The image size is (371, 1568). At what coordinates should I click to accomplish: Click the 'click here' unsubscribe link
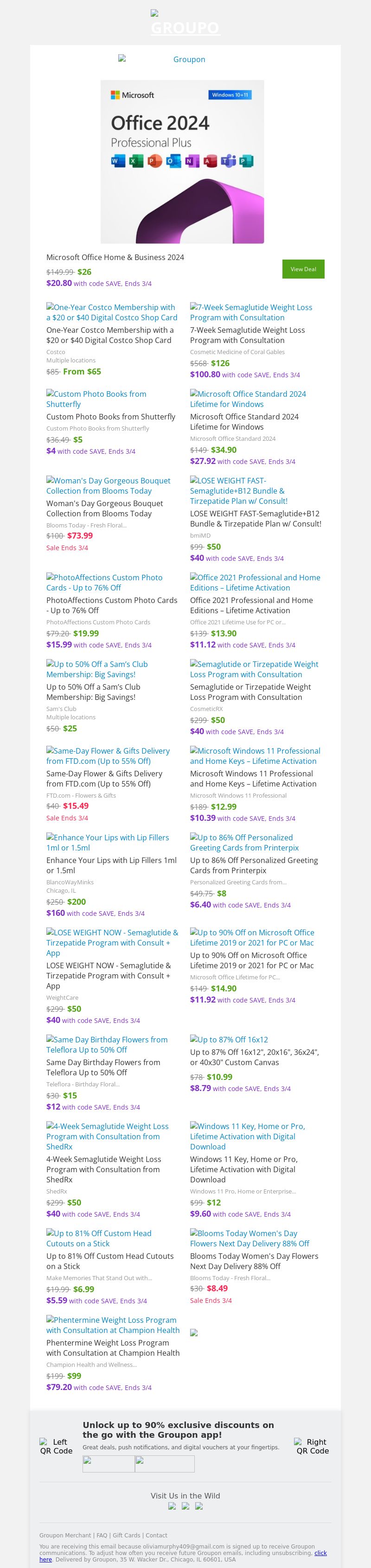pyautogui.click(x=320, y=1553)
